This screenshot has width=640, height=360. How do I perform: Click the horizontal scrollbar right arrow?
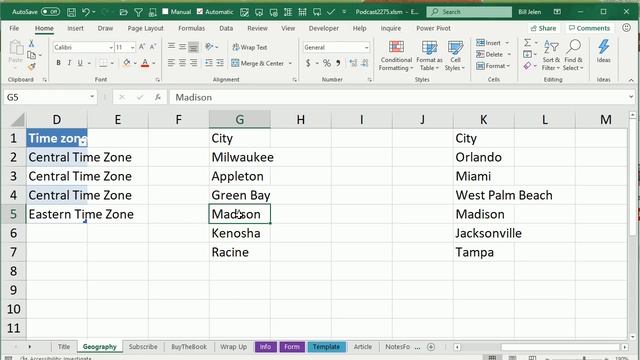pos(624,347)
